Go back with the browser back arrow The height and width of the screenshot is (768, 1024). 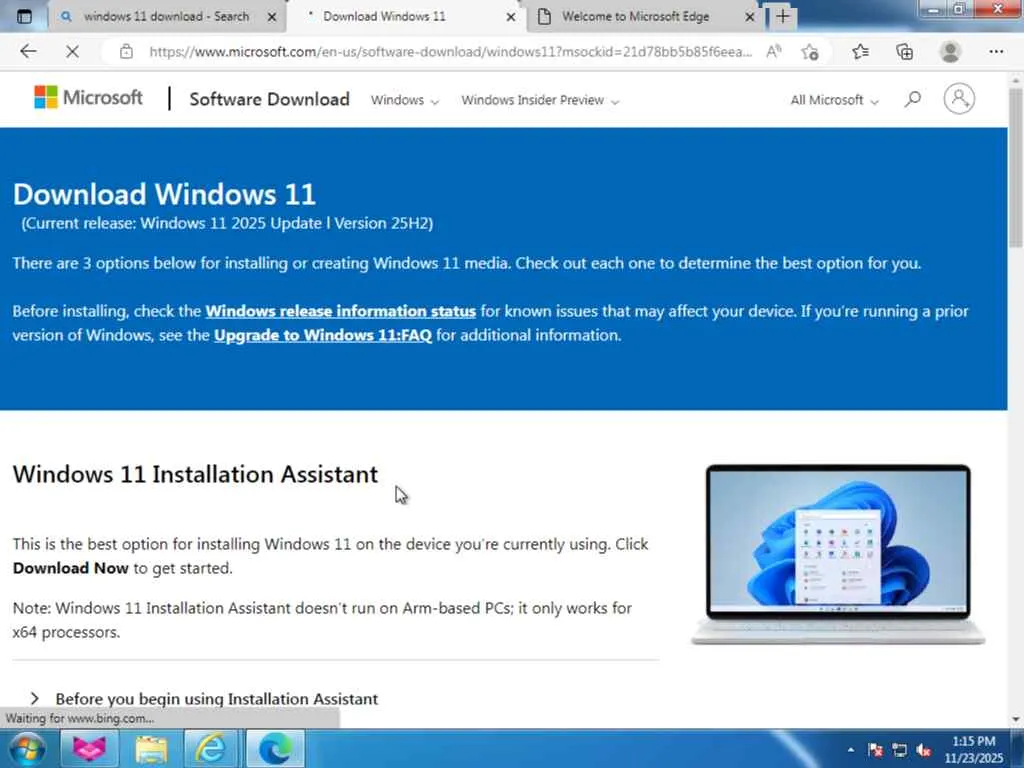coord(28,52)
